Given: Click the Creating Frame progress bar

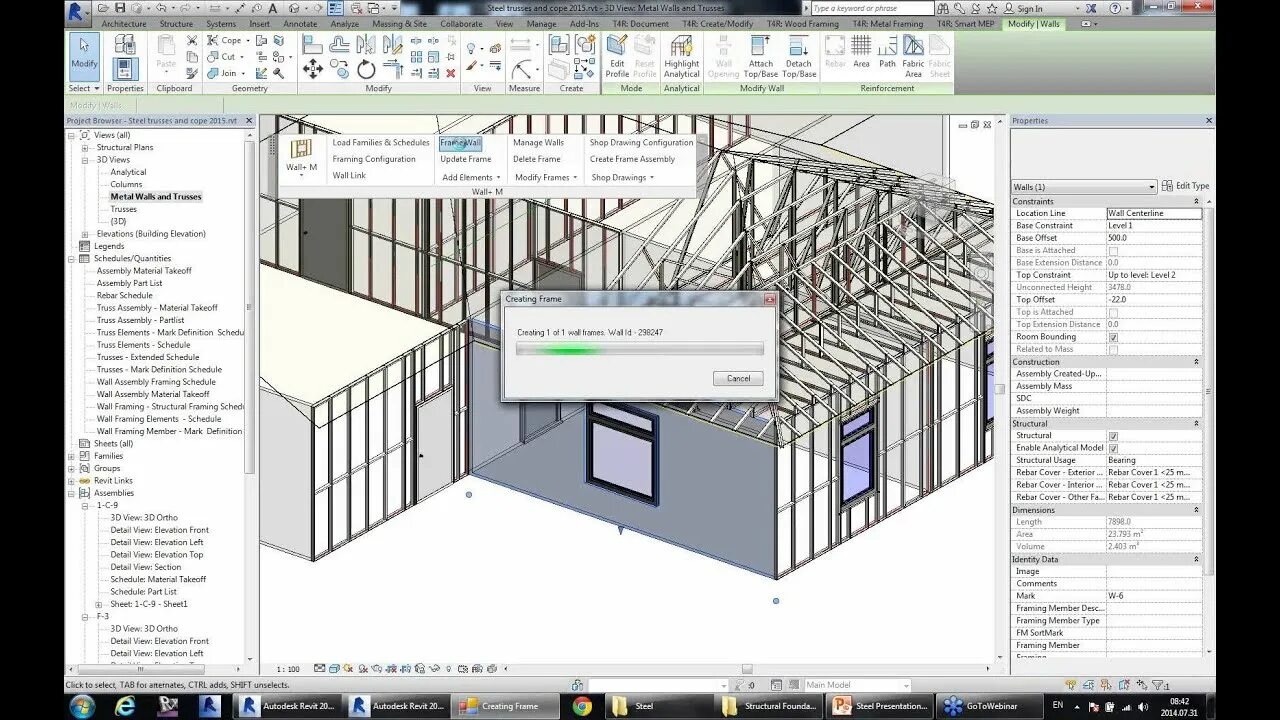Looking at the screenshot, I should pyautogui.click(x=639, y=349).
